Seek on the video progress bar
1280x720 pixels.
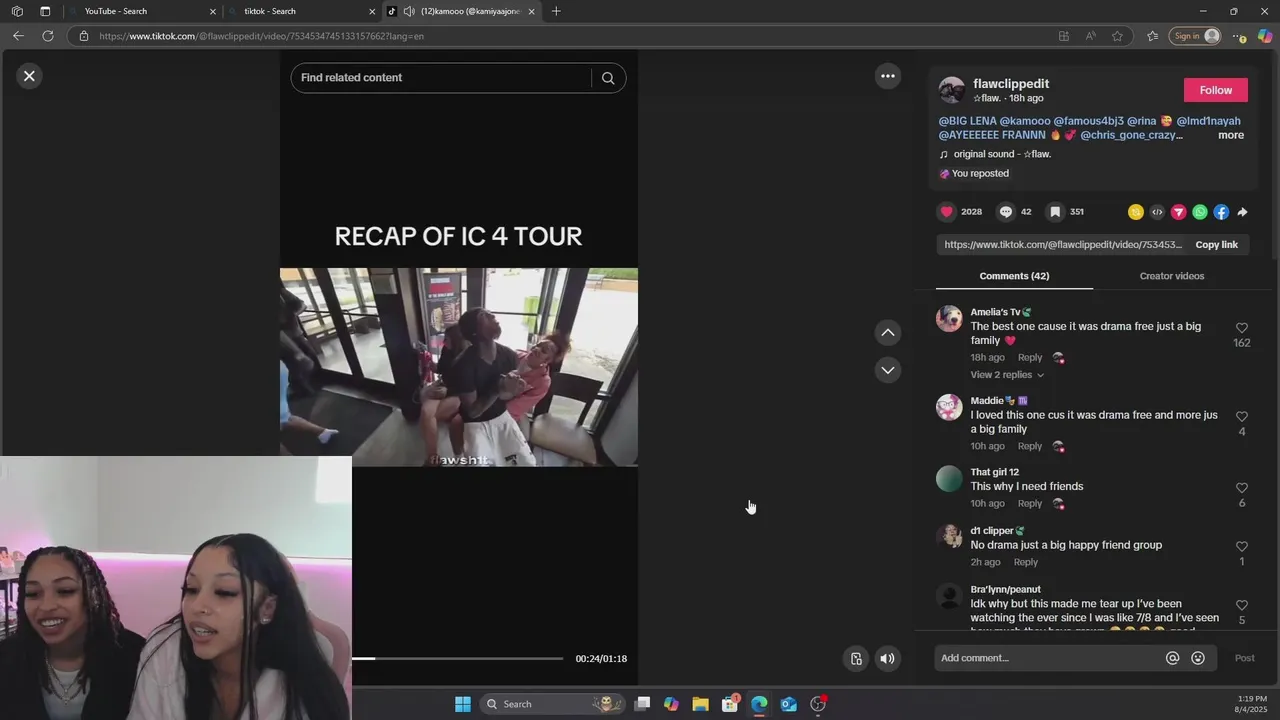(457, 658)
